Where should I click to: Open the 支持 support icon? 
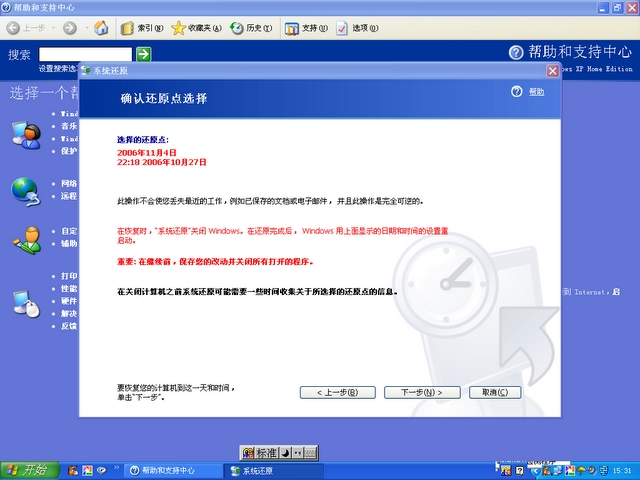pos(291,28)
